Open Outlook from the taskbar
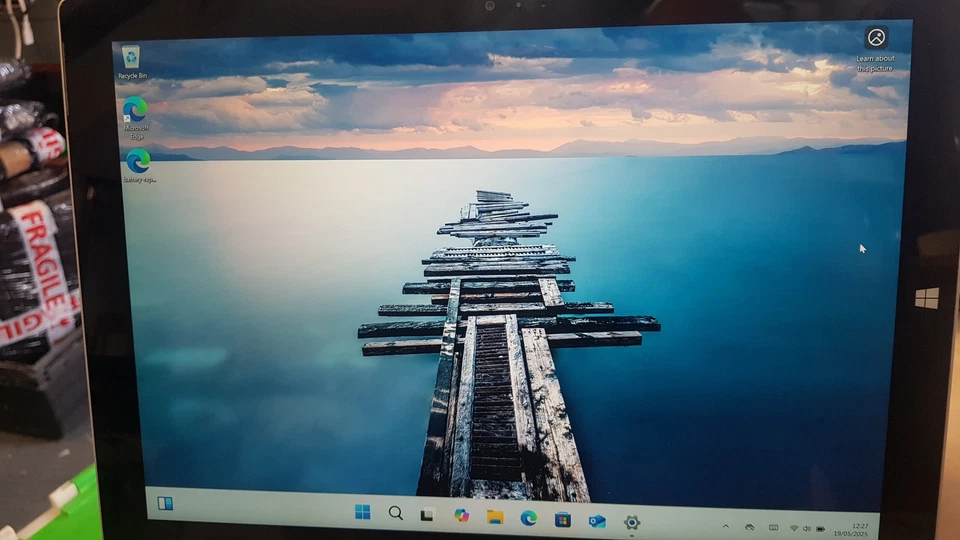The height and width of the screenshot is (540, 960). [x=597, y=521]
